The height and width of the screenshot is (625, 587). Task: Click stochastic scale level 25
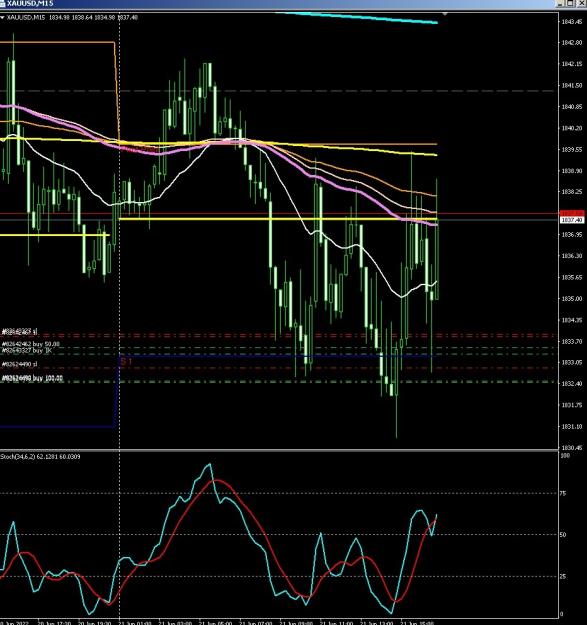pyautogui.click(x=563, y=576)
